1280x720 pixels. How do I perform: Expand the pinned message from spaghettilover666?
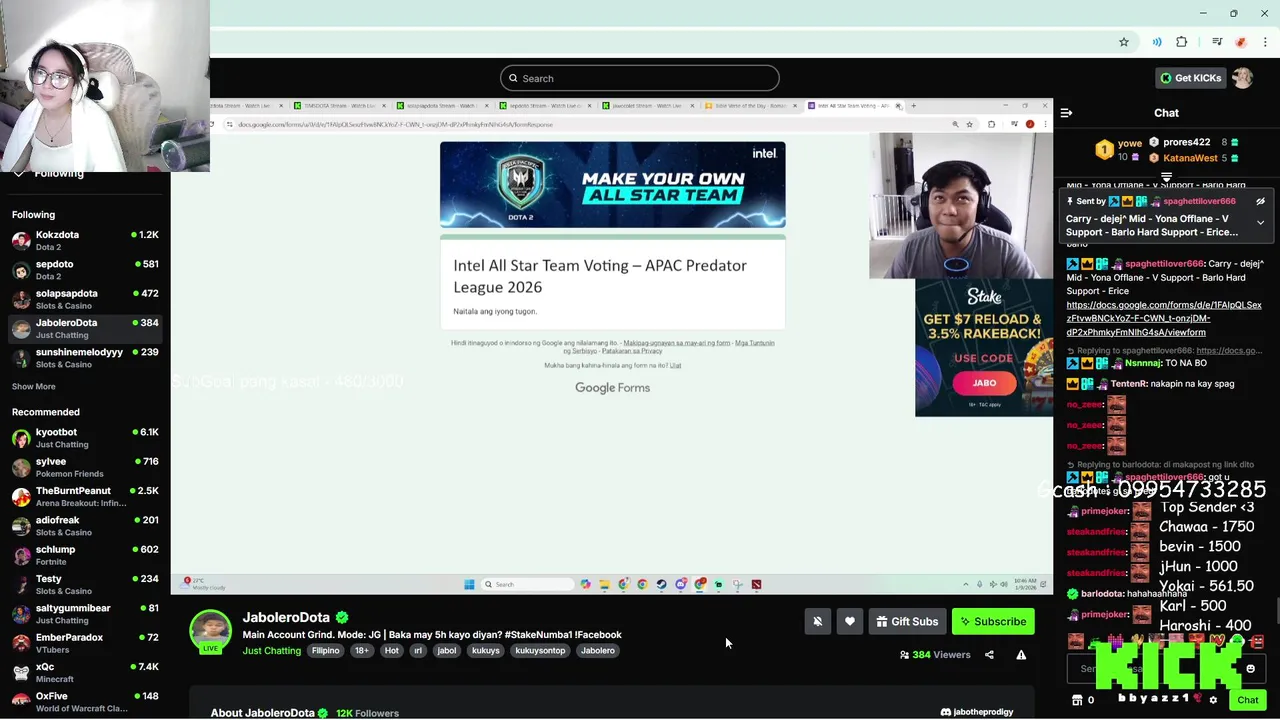pos(1260,223)
